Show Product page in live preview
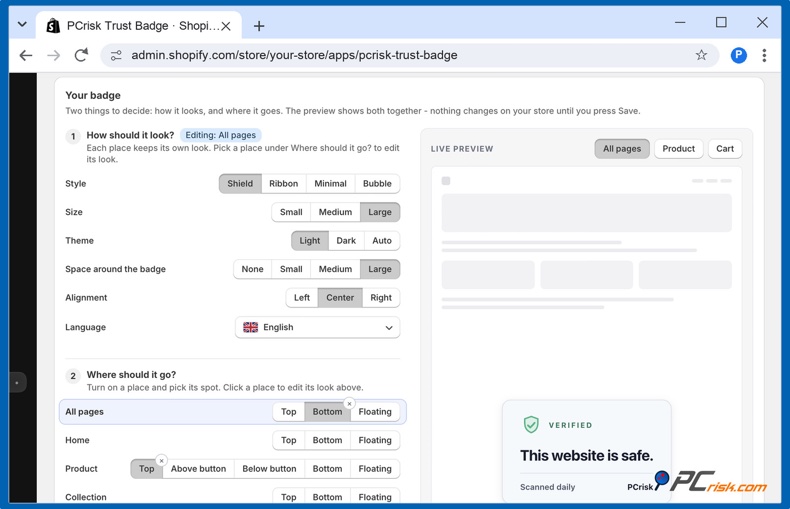The width and height of the screenshot is (790, 509). 678,149
